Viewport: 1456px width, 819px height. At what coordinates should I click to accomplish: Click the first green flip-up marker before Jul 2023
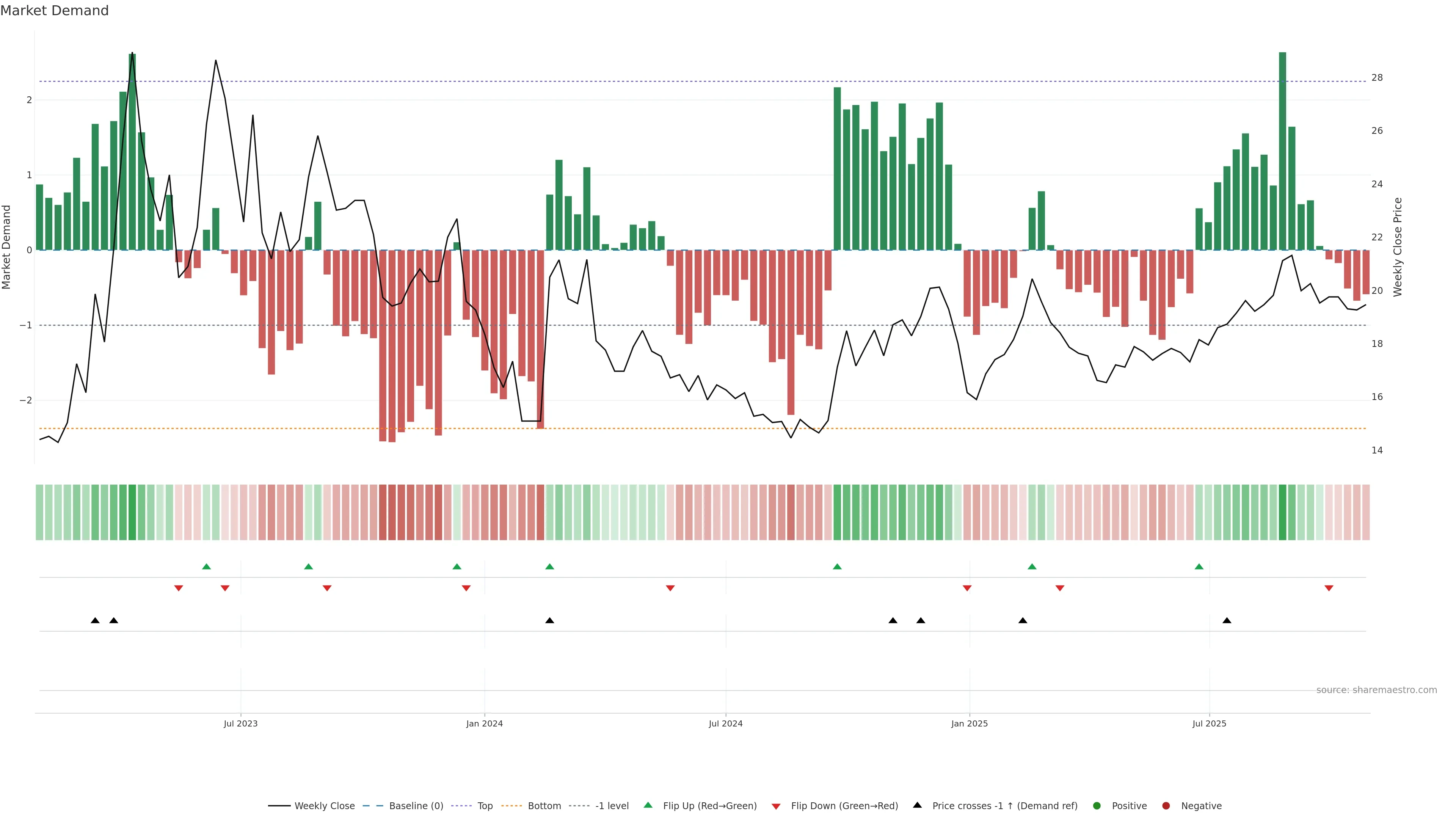[x=206, y=566]
